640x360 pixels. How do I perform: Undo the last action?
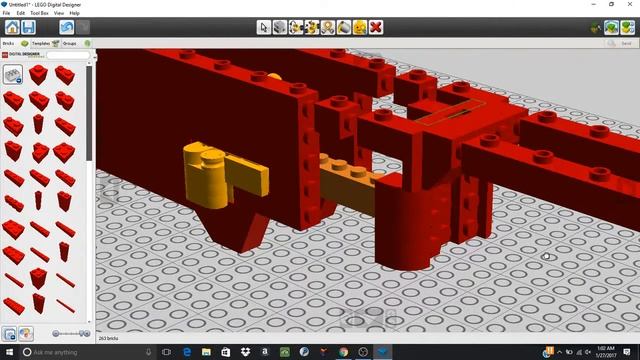point(67,27)
